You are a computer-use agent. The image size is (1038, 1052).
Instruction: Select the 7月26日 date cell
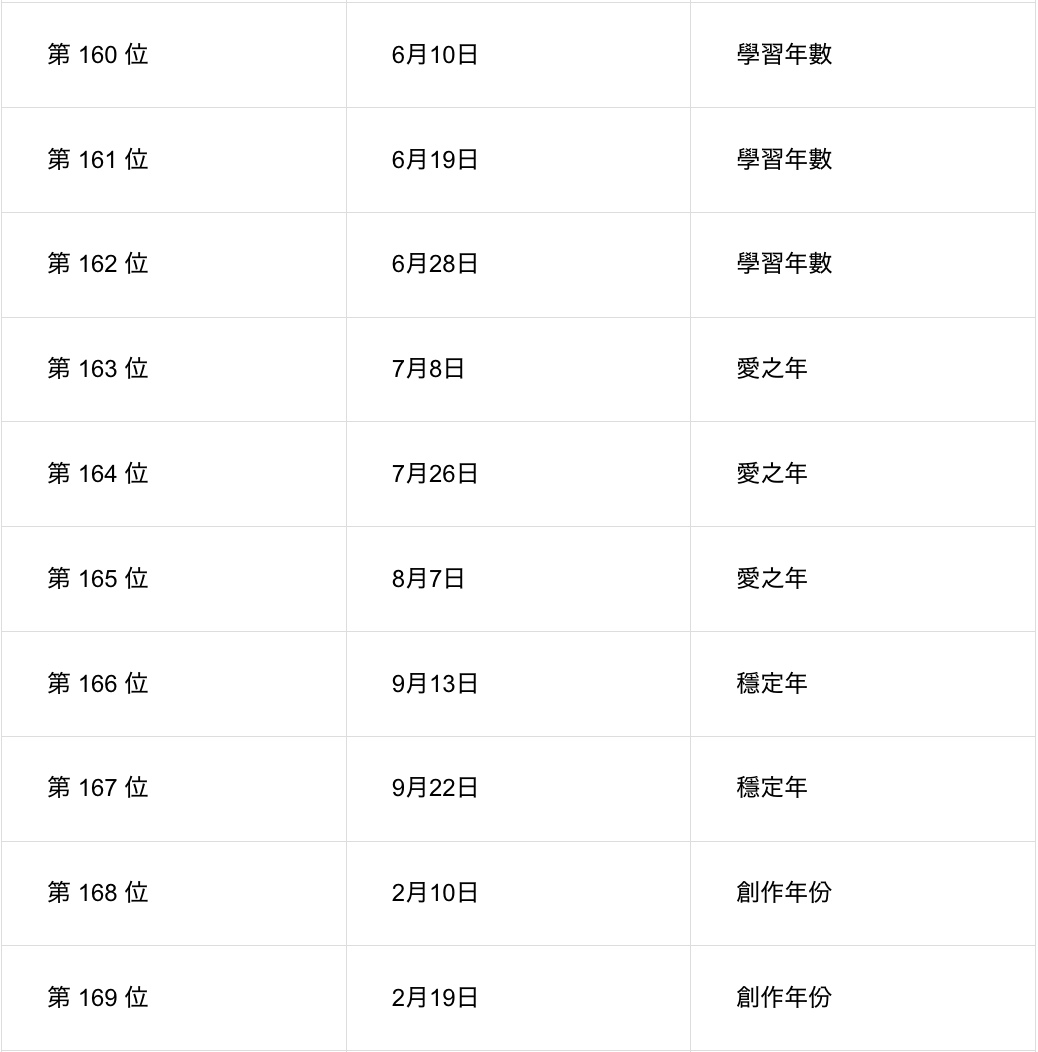pos(435,474)
